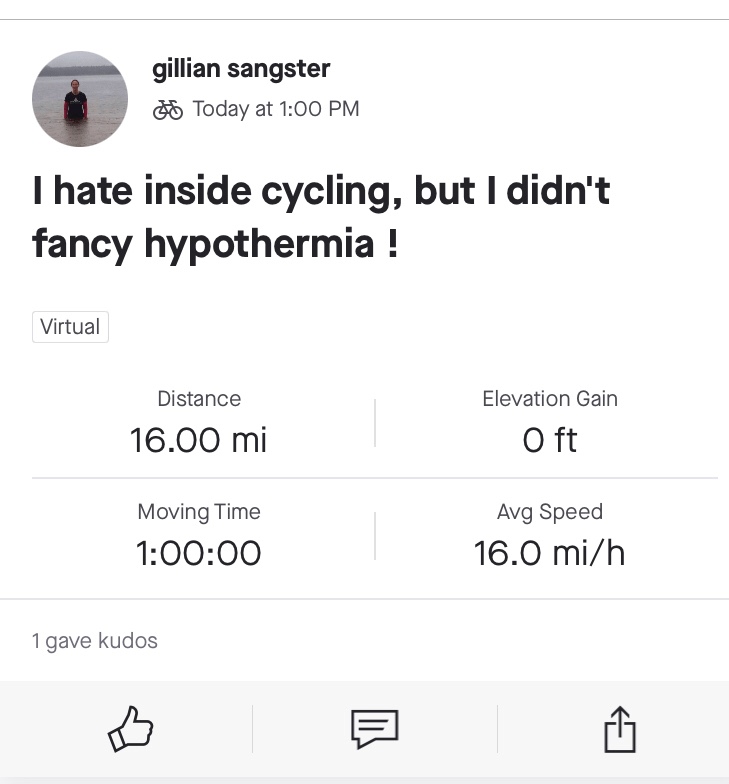Click the bicycle activity type icon
This screenshot has height=784, width=729.
168,109
